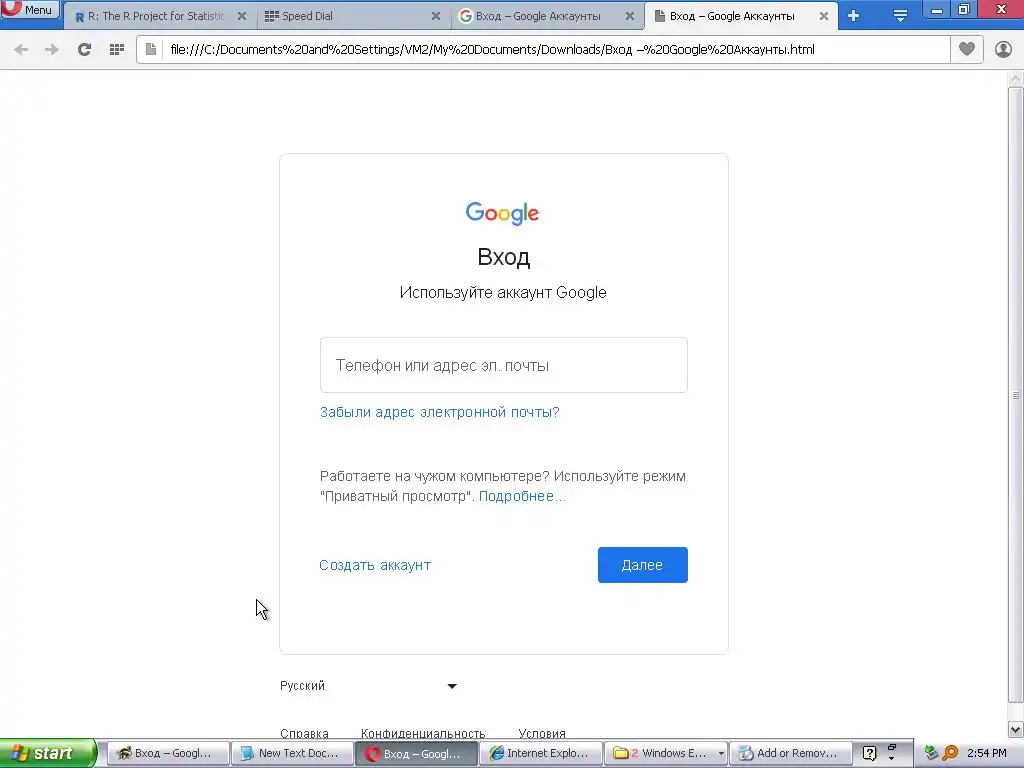Switch to R Project for Statistics tab
Screen dimensions: 1024x768
tap(159, 16)
